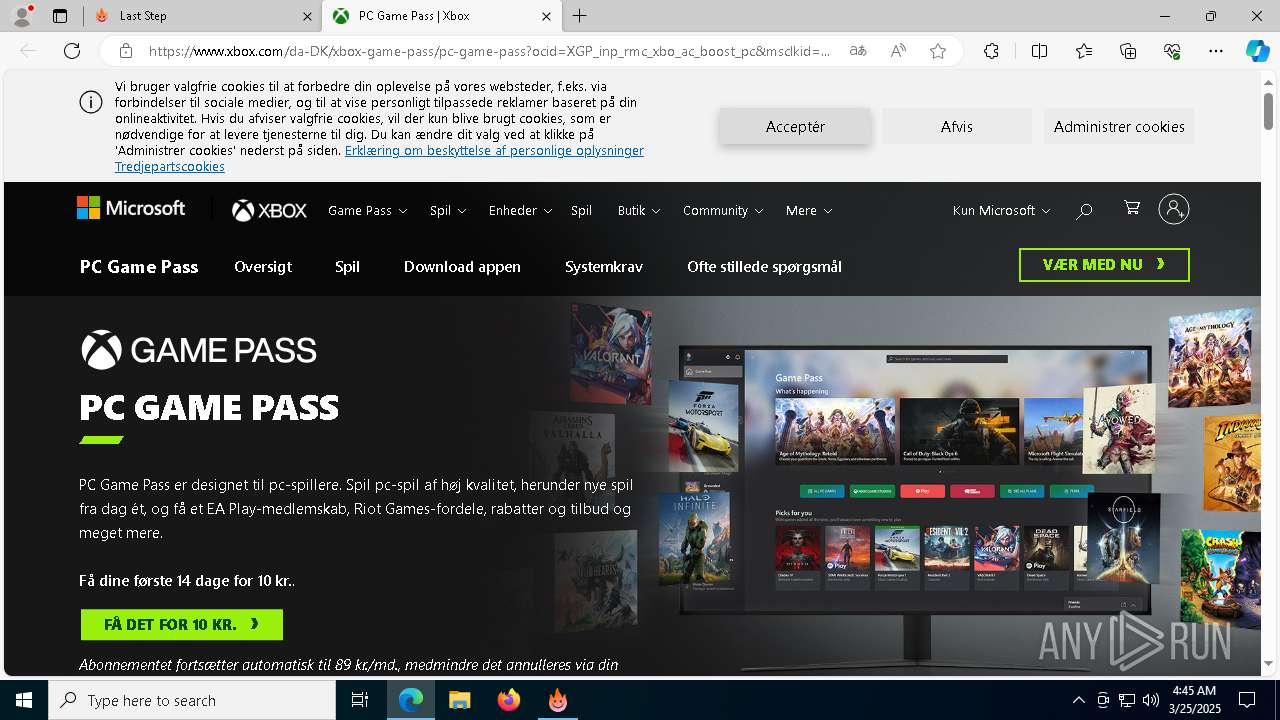Open the shopping cart icon
The width and height of the screenshot is (1280, 720).
[x=1132, y=208]
